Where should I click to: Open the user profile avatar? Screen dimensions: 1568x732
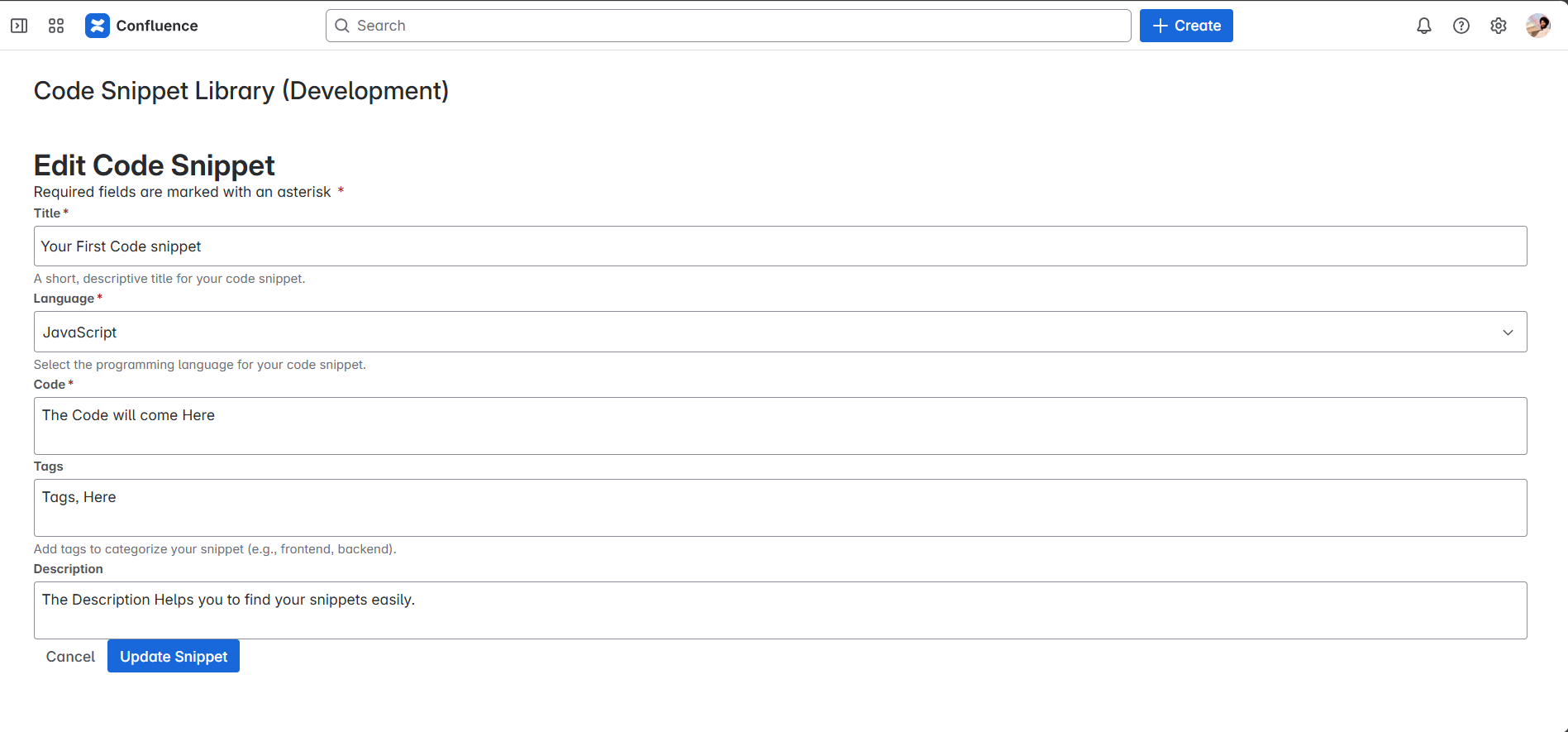(1538, 26)
